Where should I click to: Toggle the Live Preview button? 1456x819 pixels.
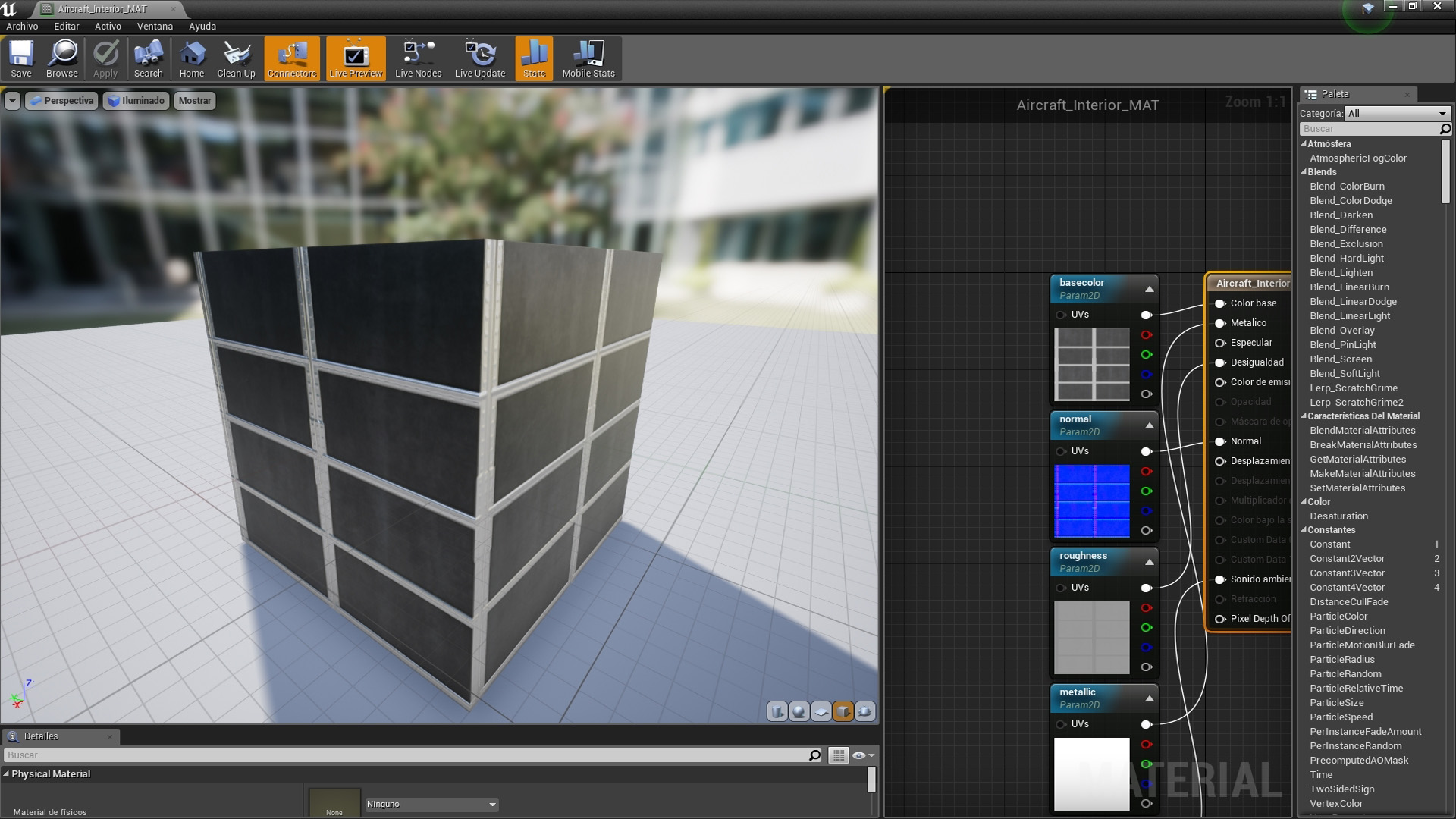tap(356, 58)
